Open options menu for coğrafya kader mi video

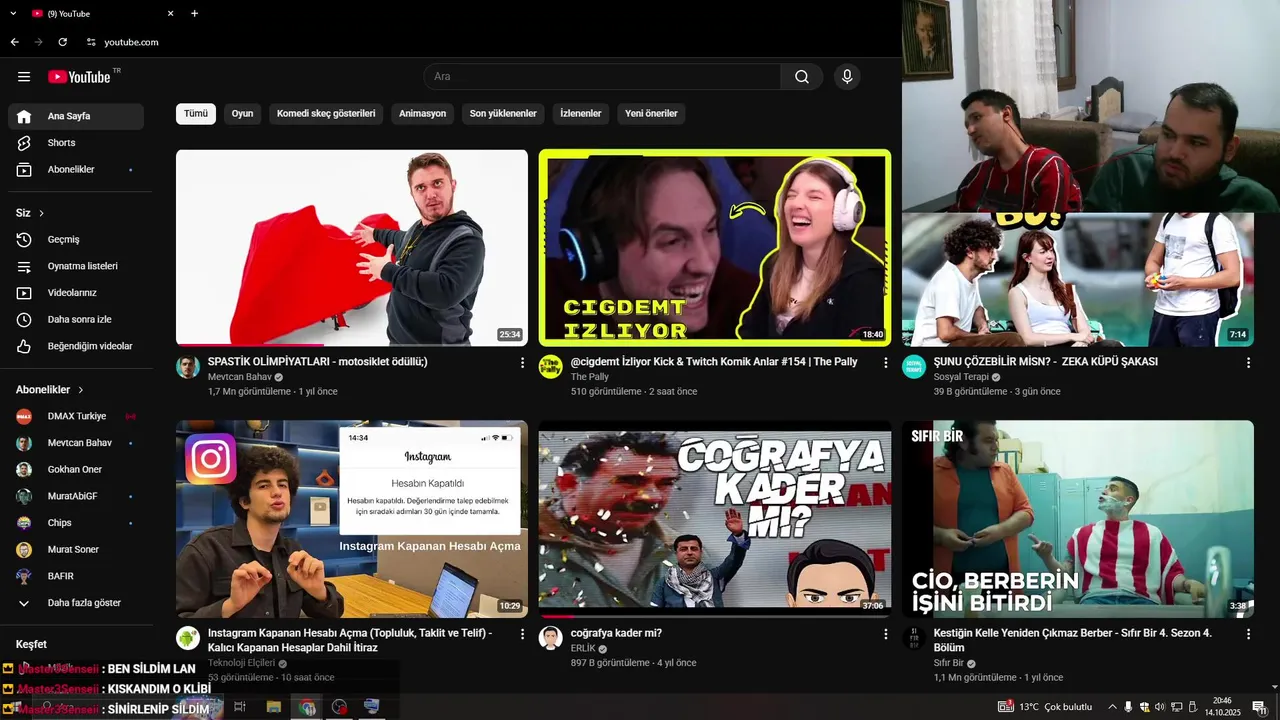click(885, 634)
